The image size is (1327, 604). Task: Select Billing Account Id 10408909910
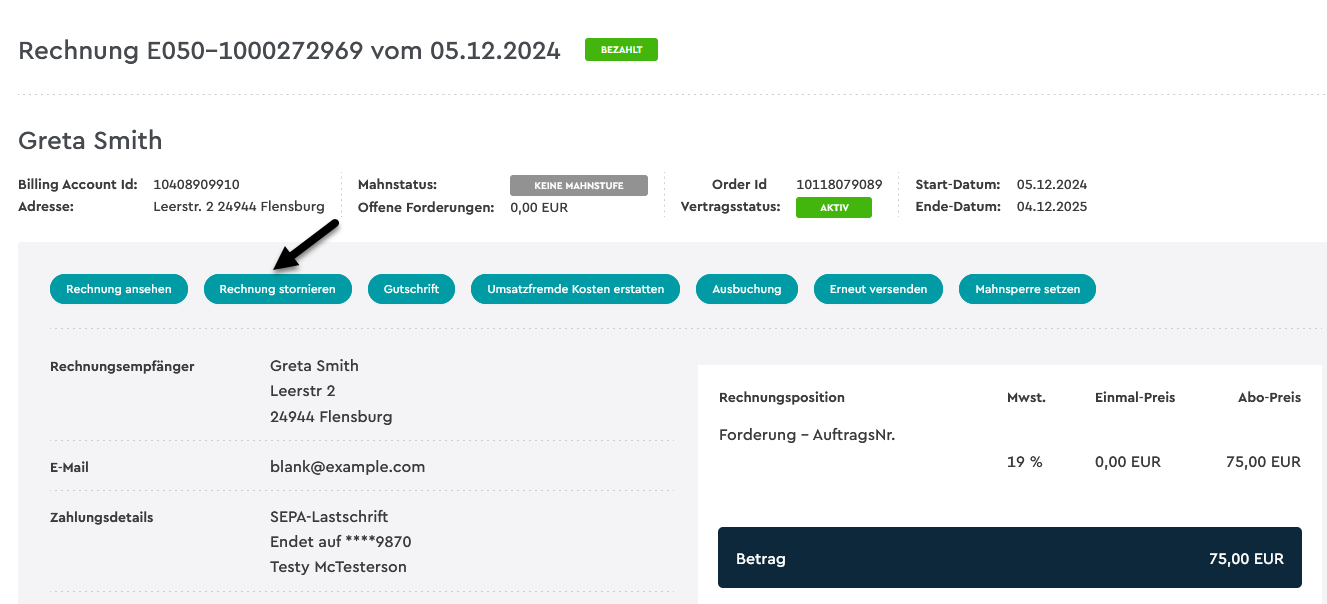coord(196,184)
